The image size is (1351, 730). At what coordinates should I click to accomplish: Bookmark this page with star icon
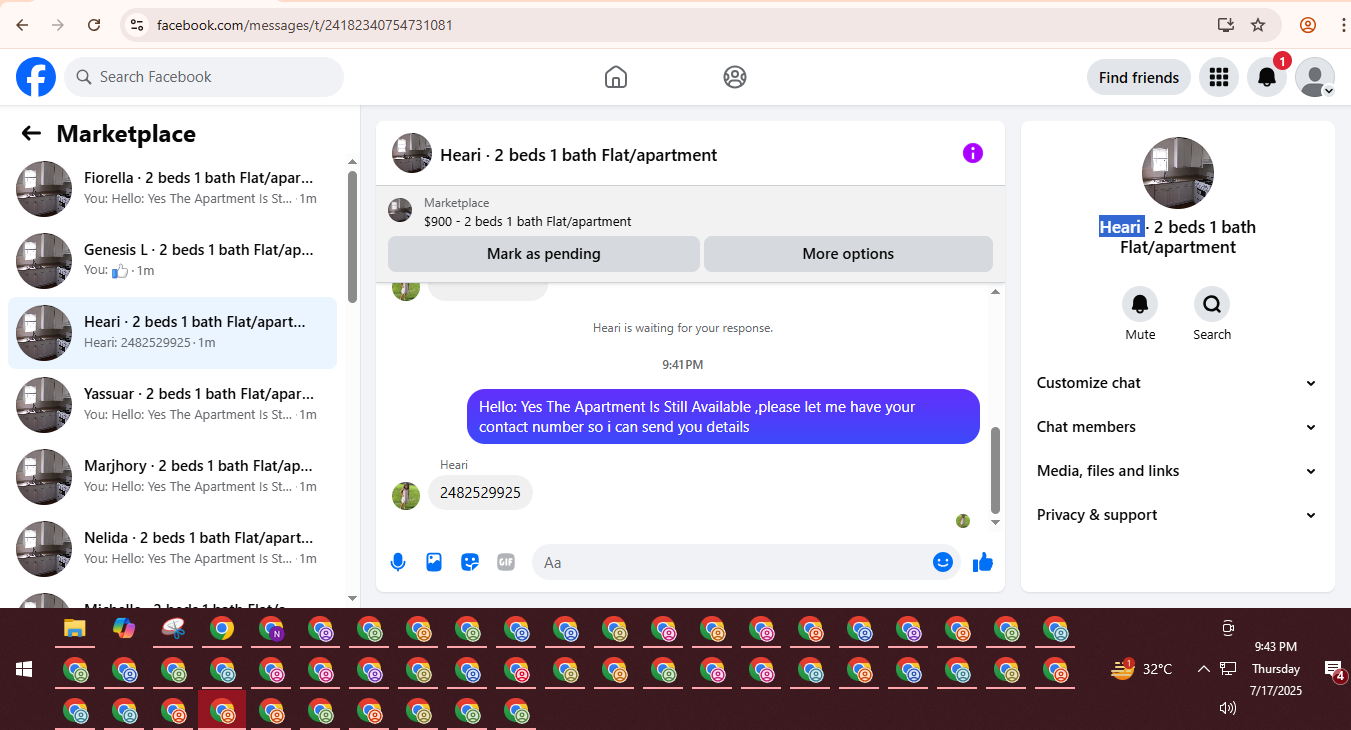point(1258,25)
